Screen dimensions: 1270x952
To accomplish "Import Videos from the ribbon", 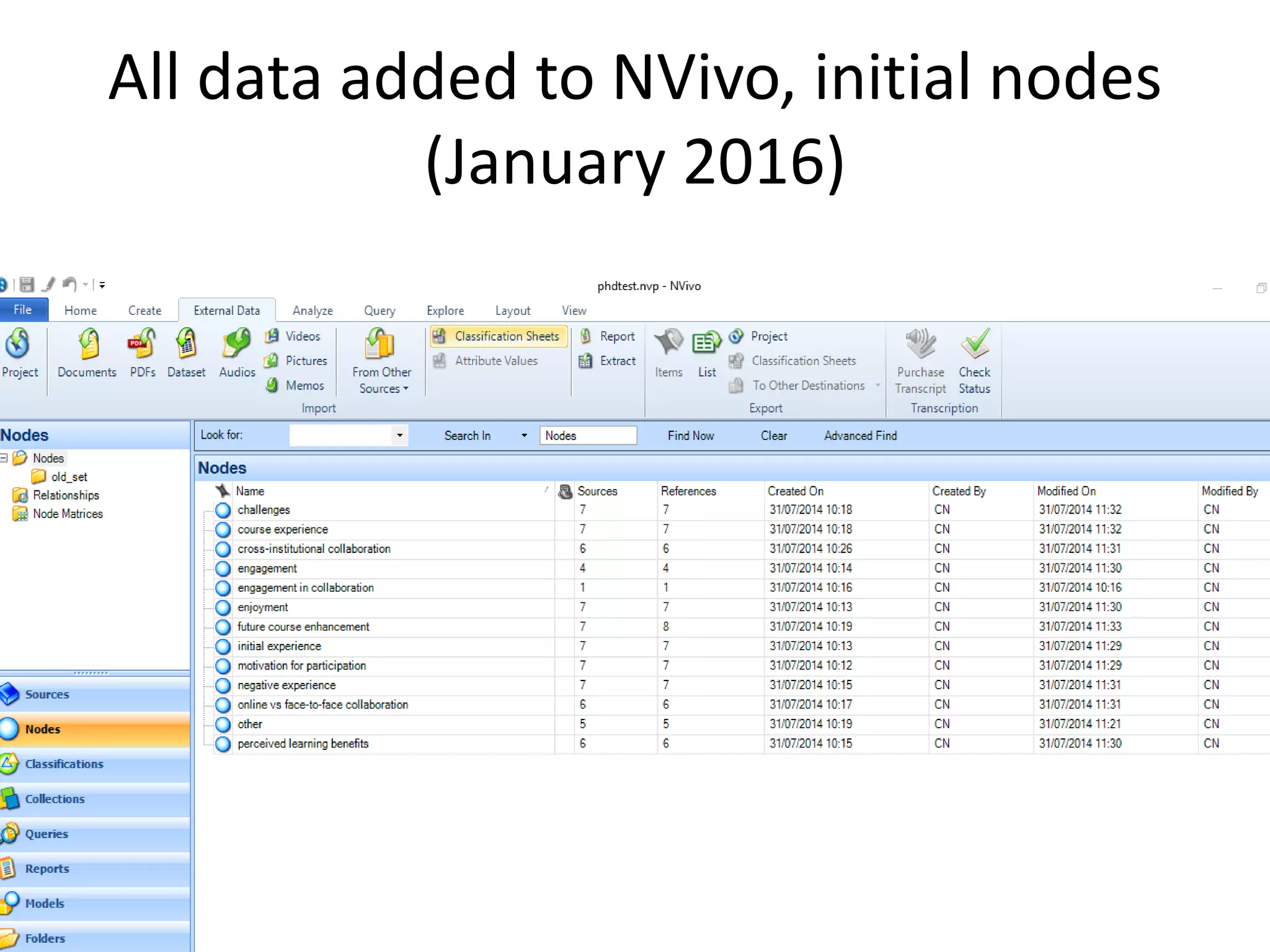I will point(293,336).
